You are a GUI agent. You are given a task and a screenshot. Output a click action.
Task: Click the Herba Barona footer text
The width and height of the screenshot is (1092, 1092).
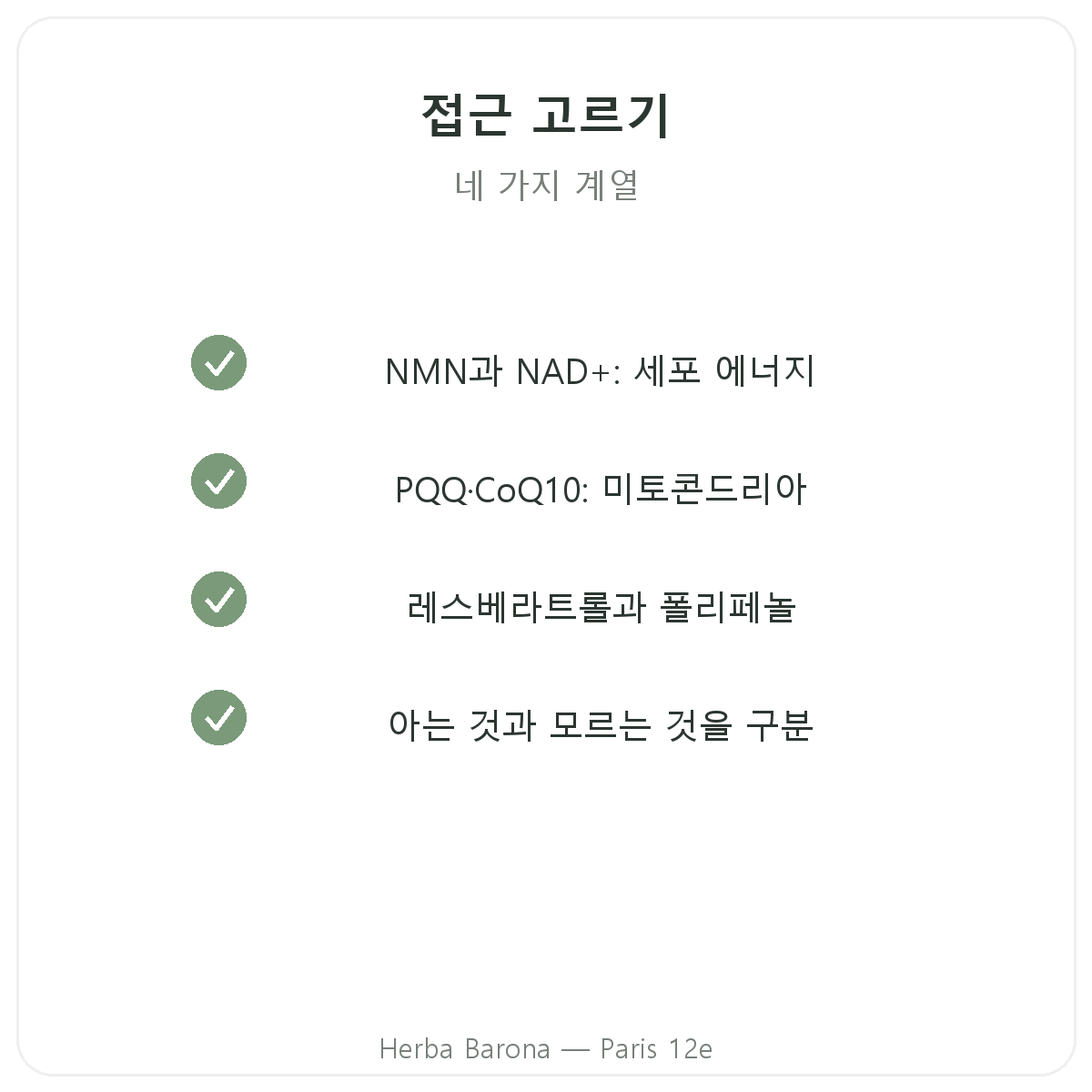point(464,1049)
